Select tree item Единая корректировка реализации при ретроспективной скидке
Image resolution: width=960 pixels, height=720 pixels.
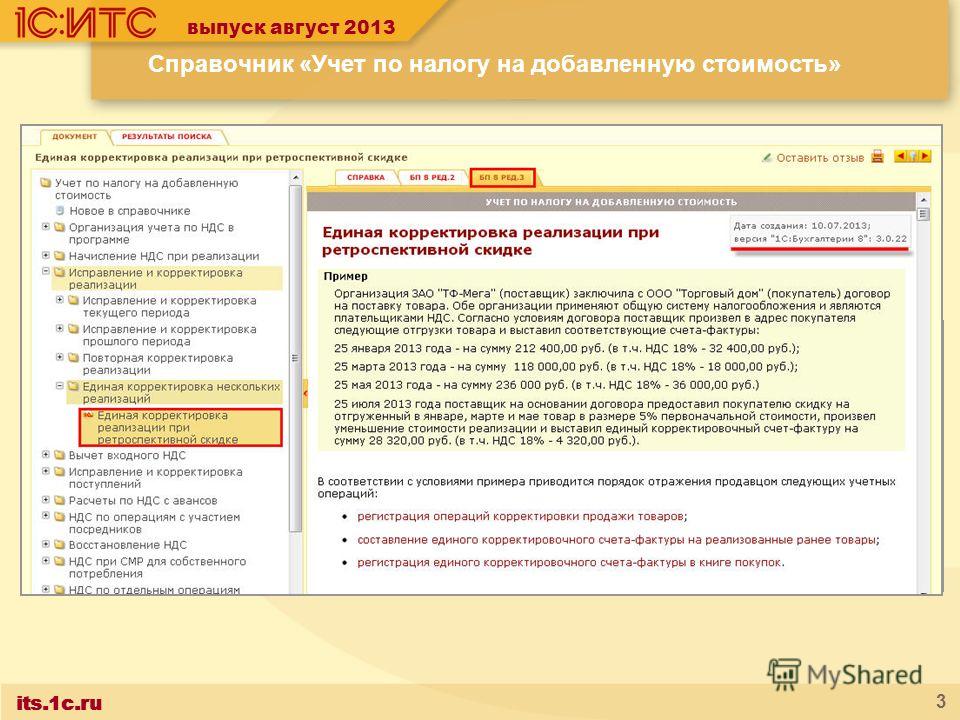pyautogui.click(x=181, y=427)
